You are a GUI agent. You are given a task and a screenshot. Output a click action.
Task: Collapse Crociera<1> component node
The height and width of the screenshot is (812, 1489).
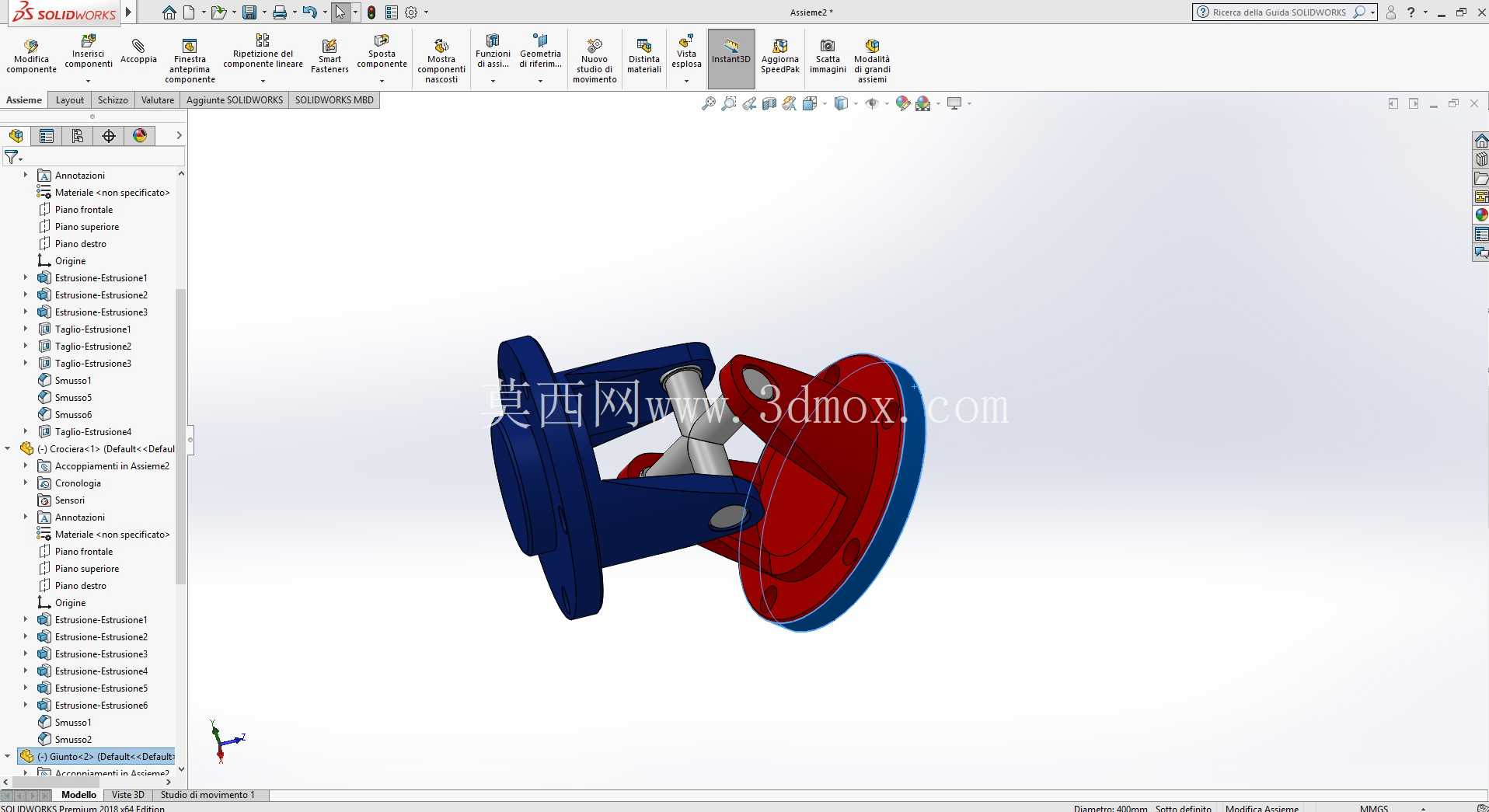tap(8, 448)
